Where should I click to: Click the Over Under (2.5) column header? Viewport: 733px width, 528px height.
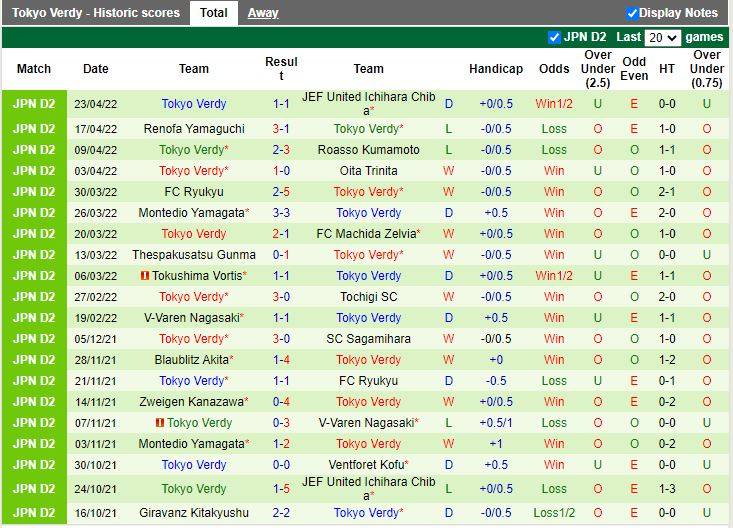(598, 69)
